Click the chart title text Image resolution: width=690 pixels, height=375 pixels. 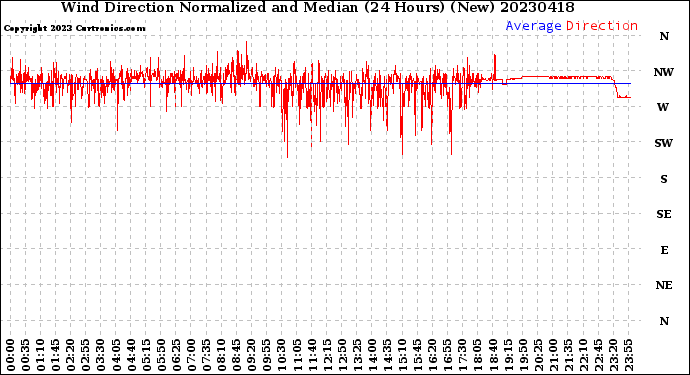[x=317, y=7]
